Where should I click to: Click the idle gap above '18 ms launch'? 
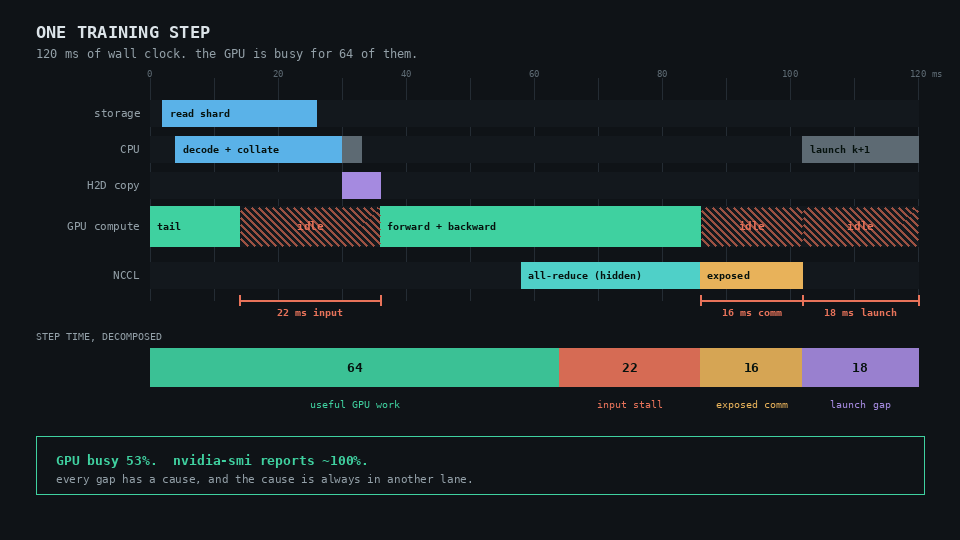click(x=861, y=227)
